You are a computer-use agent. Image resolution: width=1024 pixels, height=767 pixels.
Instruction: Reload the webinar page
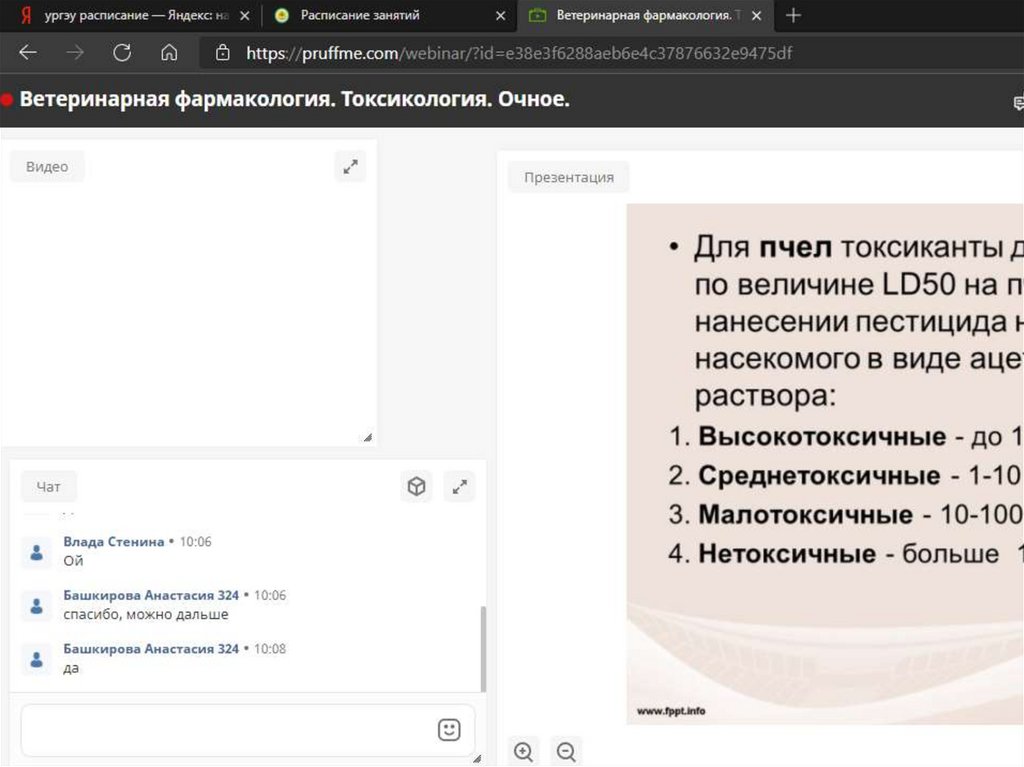coord(122,53)
